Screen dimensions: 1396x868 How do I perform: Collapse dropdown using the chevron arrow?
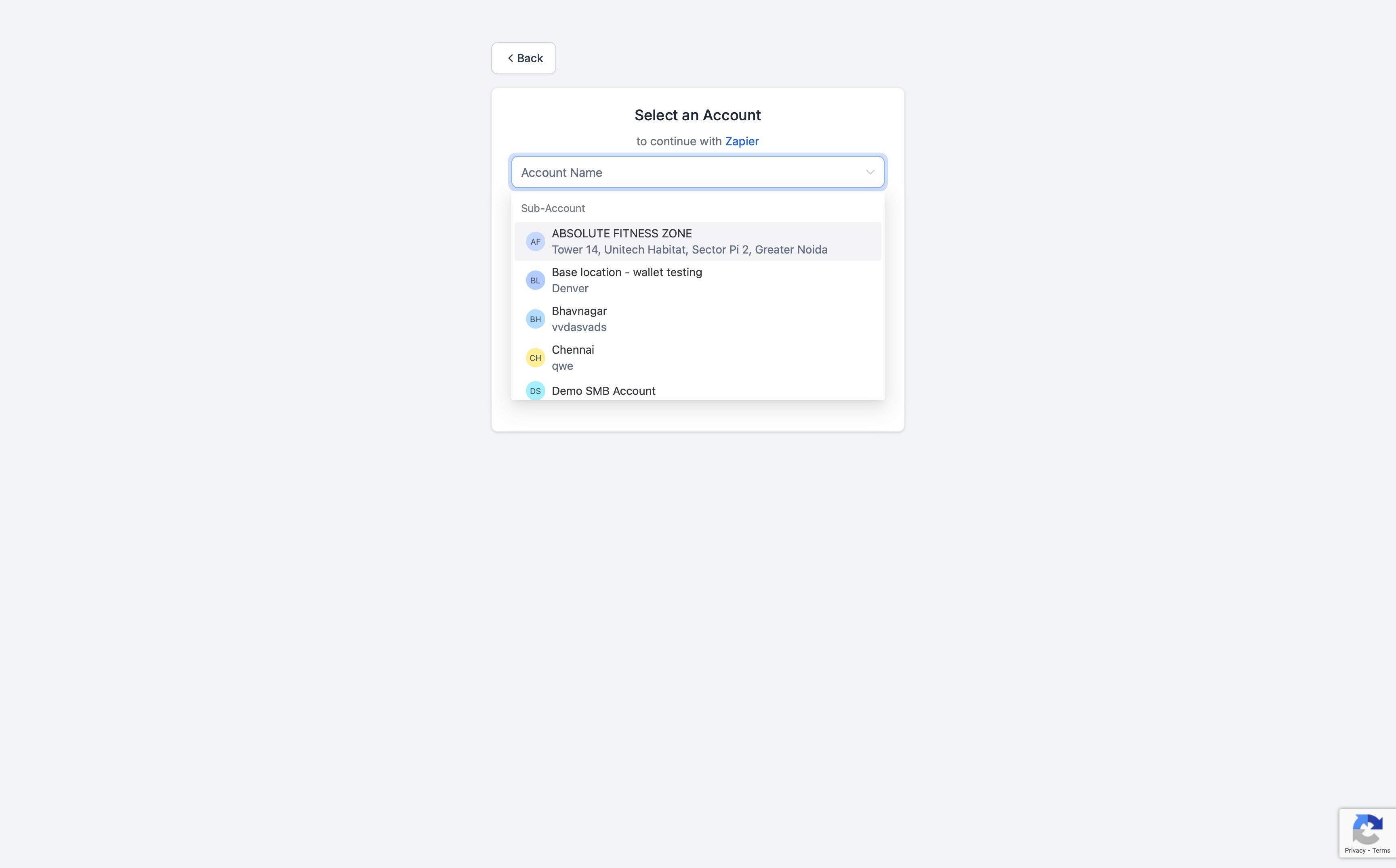tap(870, 172)
